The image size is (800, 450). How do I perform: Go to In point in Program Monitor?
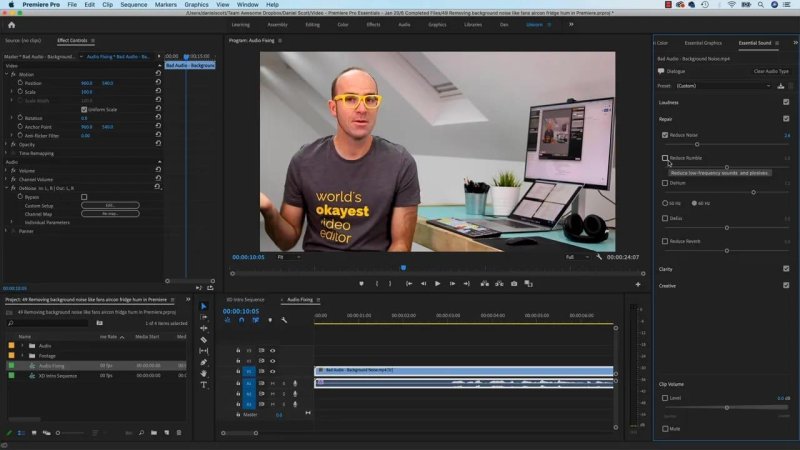coord(409,284)
